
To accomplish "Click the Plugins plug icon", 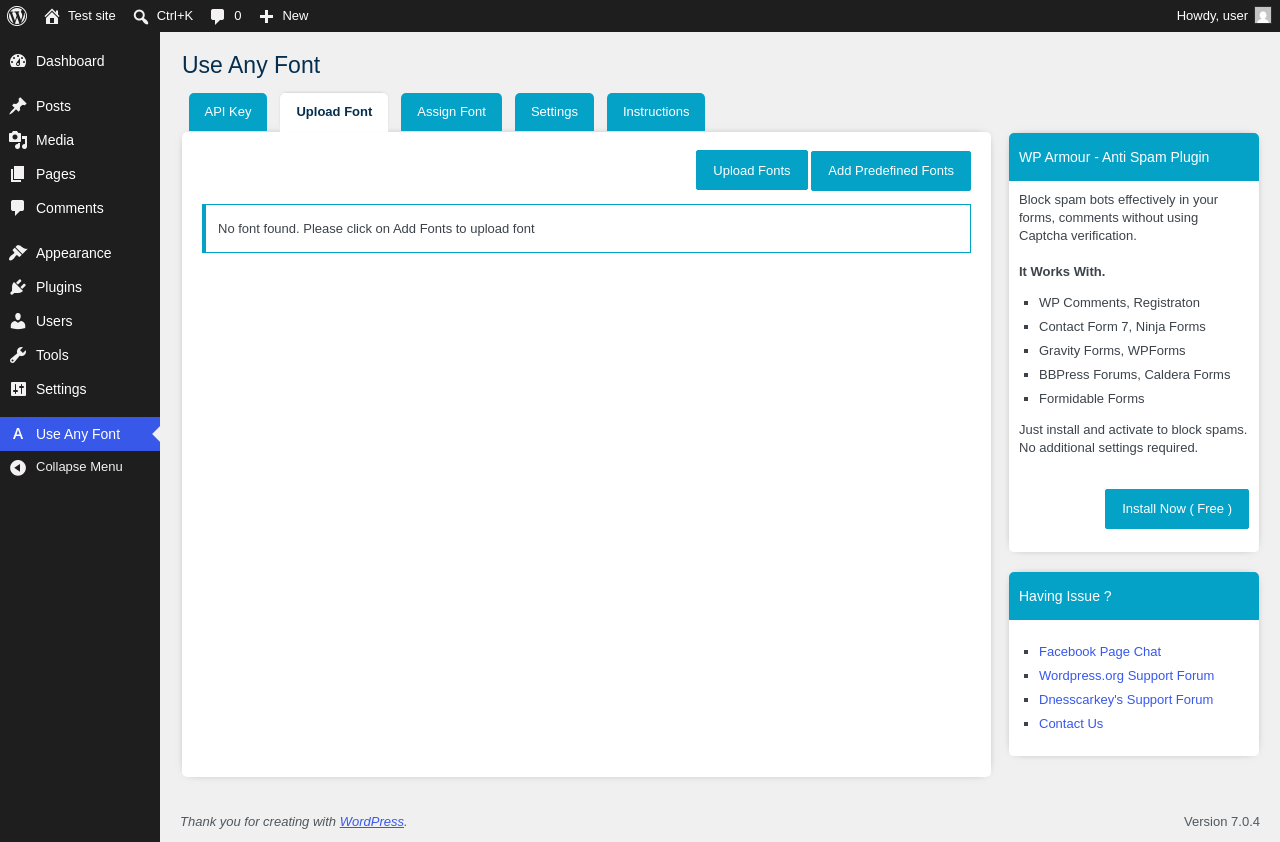I will coord(18,287).
